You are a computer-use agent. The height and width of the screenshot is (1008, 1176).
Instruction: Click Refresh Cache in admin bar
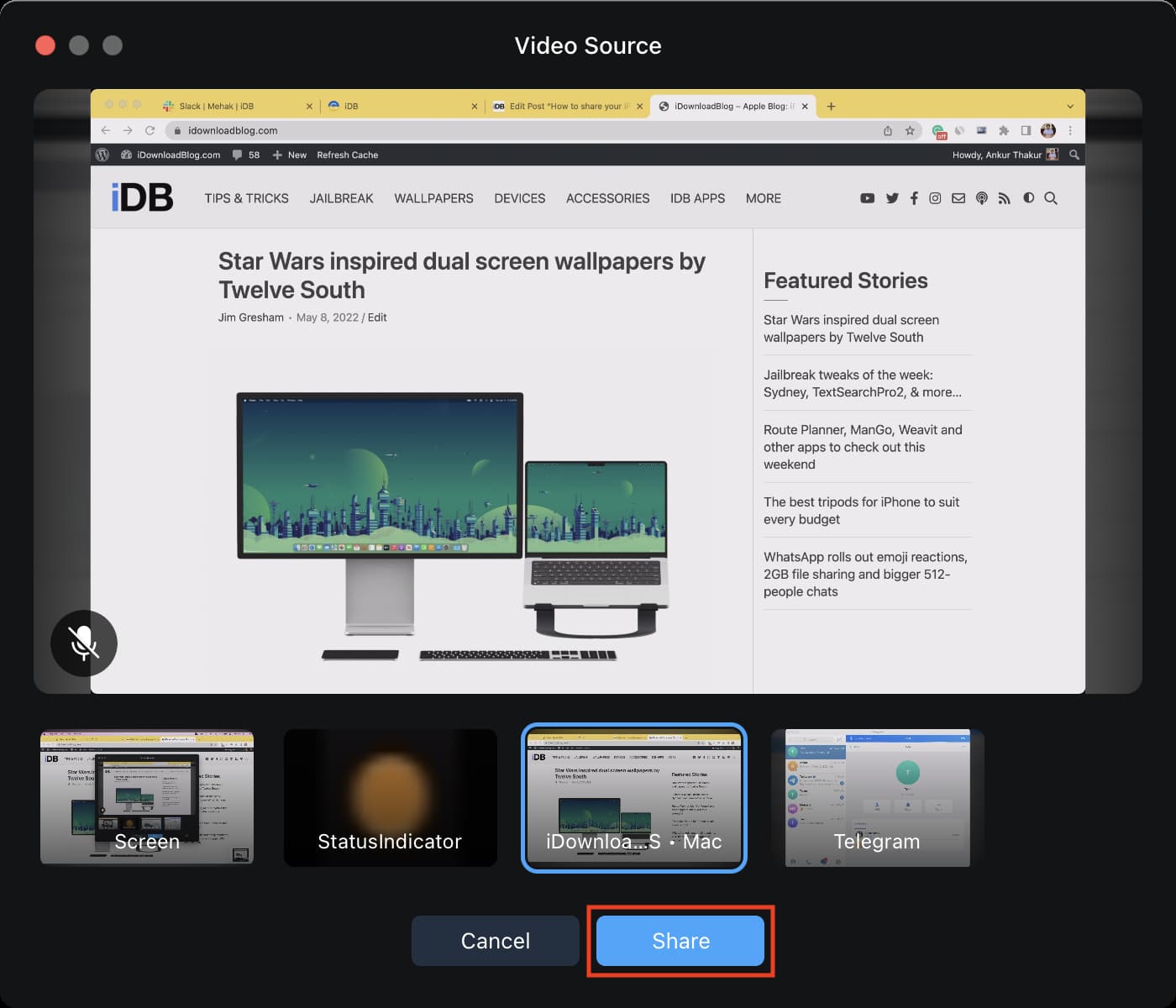pyautogui.click(x=347, y=155)
